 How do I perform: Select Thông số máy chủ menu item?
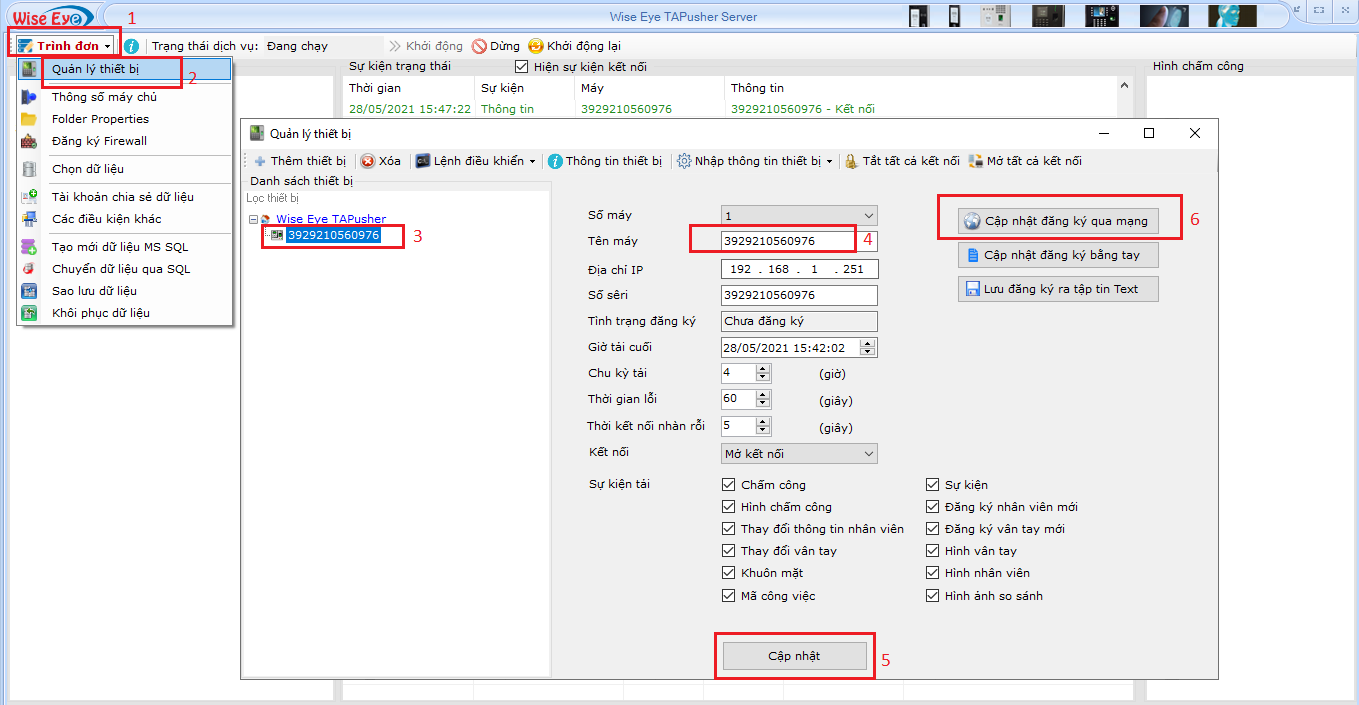pyautogui.click(x=104, y=97)
